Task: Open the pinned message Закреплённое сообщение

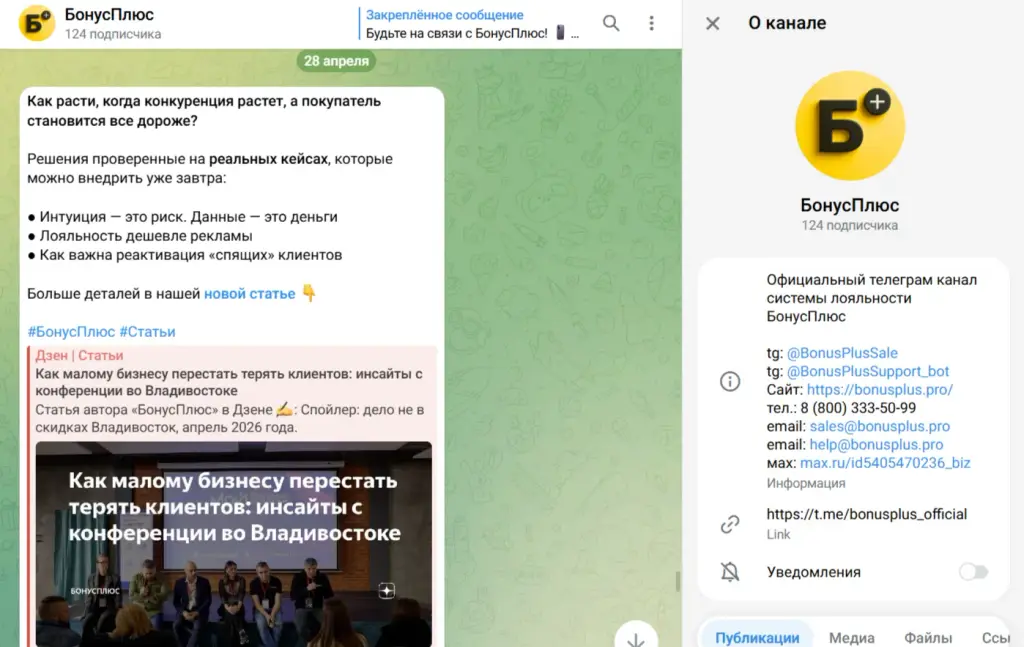Action: pos(470,24)
